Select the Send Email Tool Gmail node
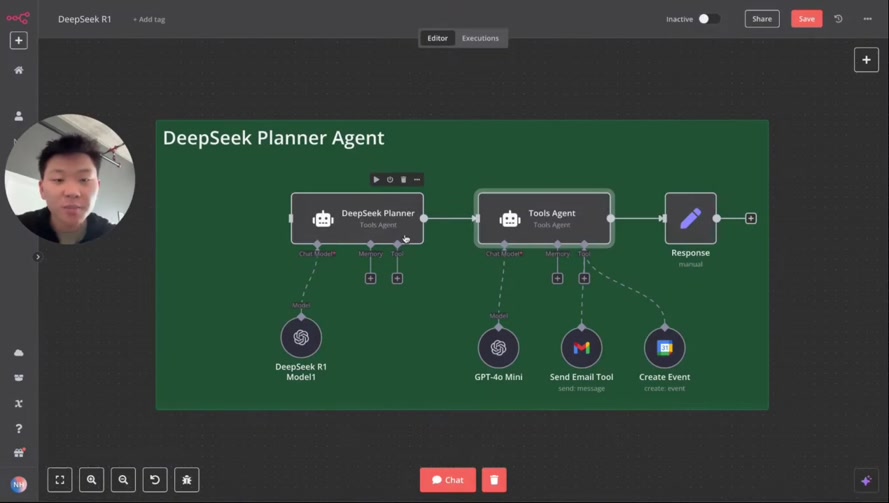The width and height of the screenshot is (889, 503). [x=582, y=348]
